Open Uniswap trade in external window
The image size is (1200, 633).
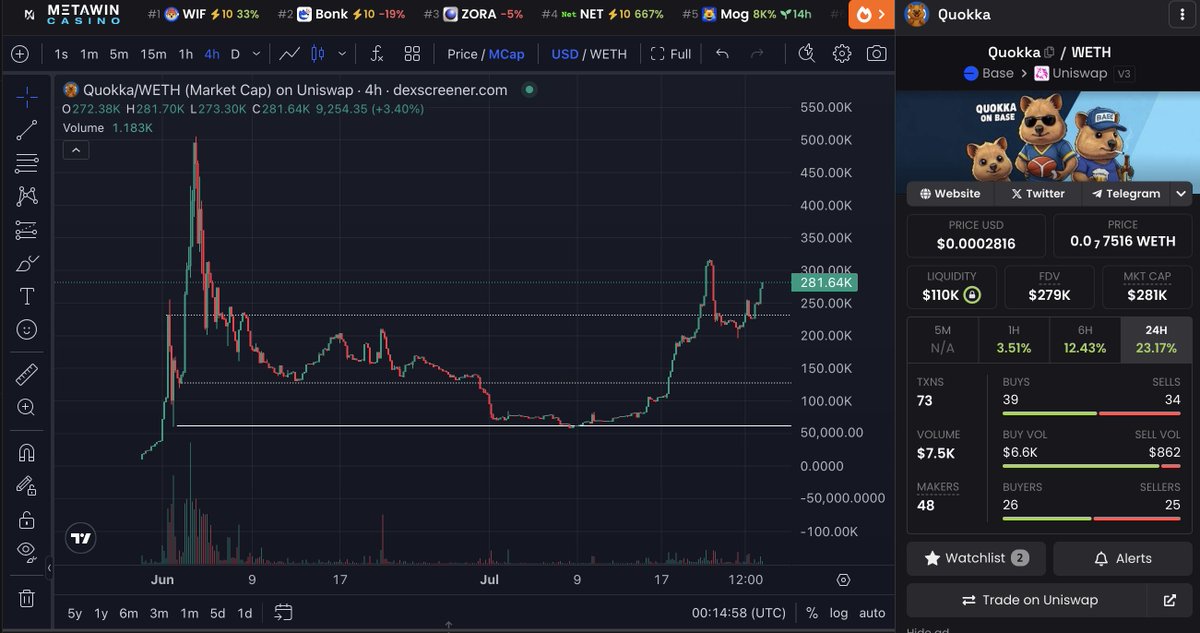pos(1170,600)
